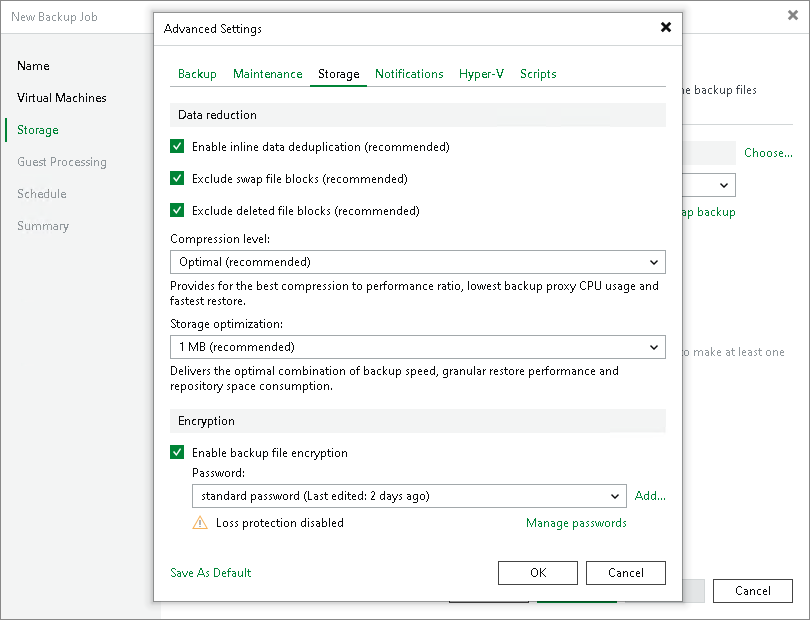Open the Hyper-V tab
Viewport: 810px width, 620px height.
click(x=481, y=74)
